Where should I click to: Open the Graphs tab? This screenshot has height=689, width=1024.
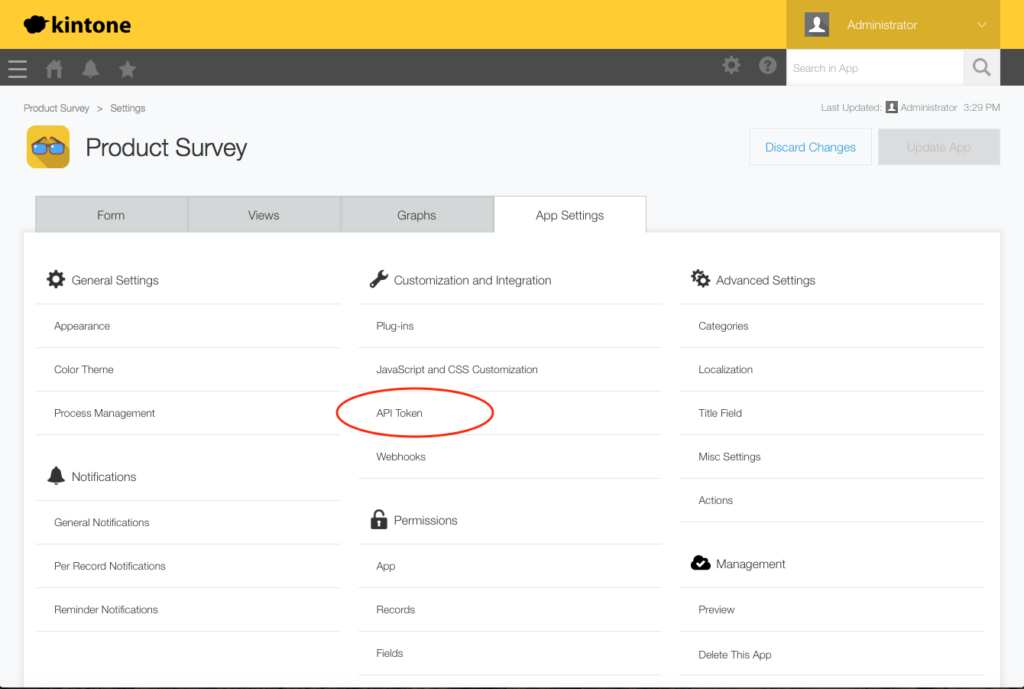(x=417, y=215)
